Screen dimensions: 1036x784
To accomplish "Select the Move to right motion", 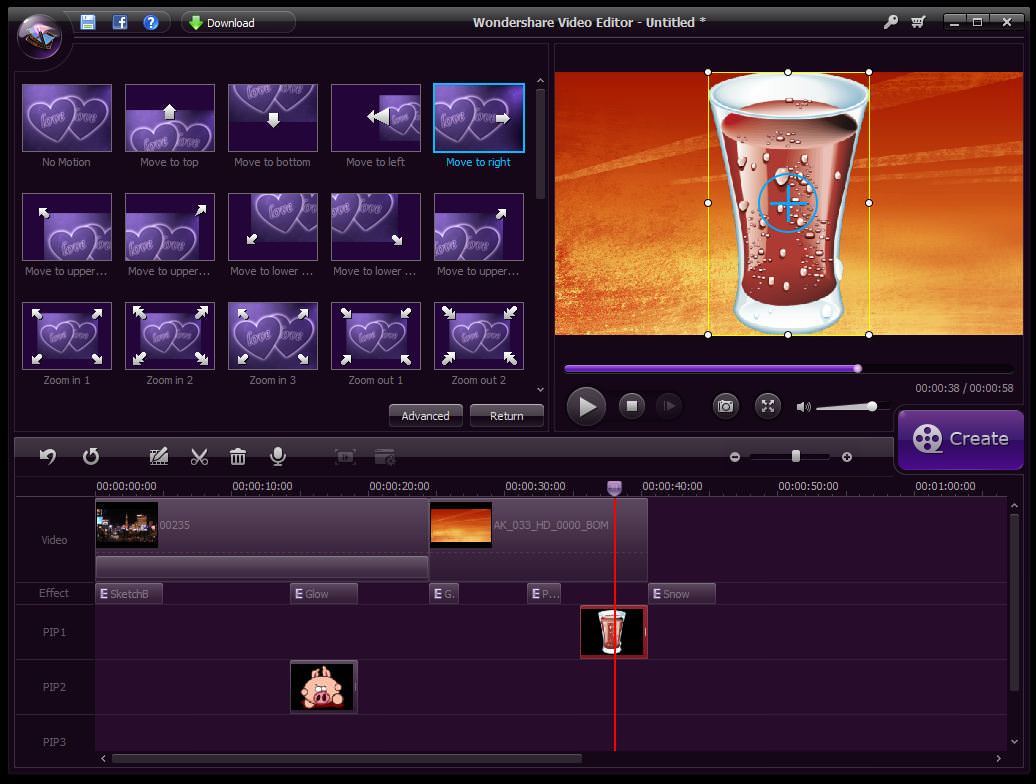I will pyautogui.click(x=479, y=118).
